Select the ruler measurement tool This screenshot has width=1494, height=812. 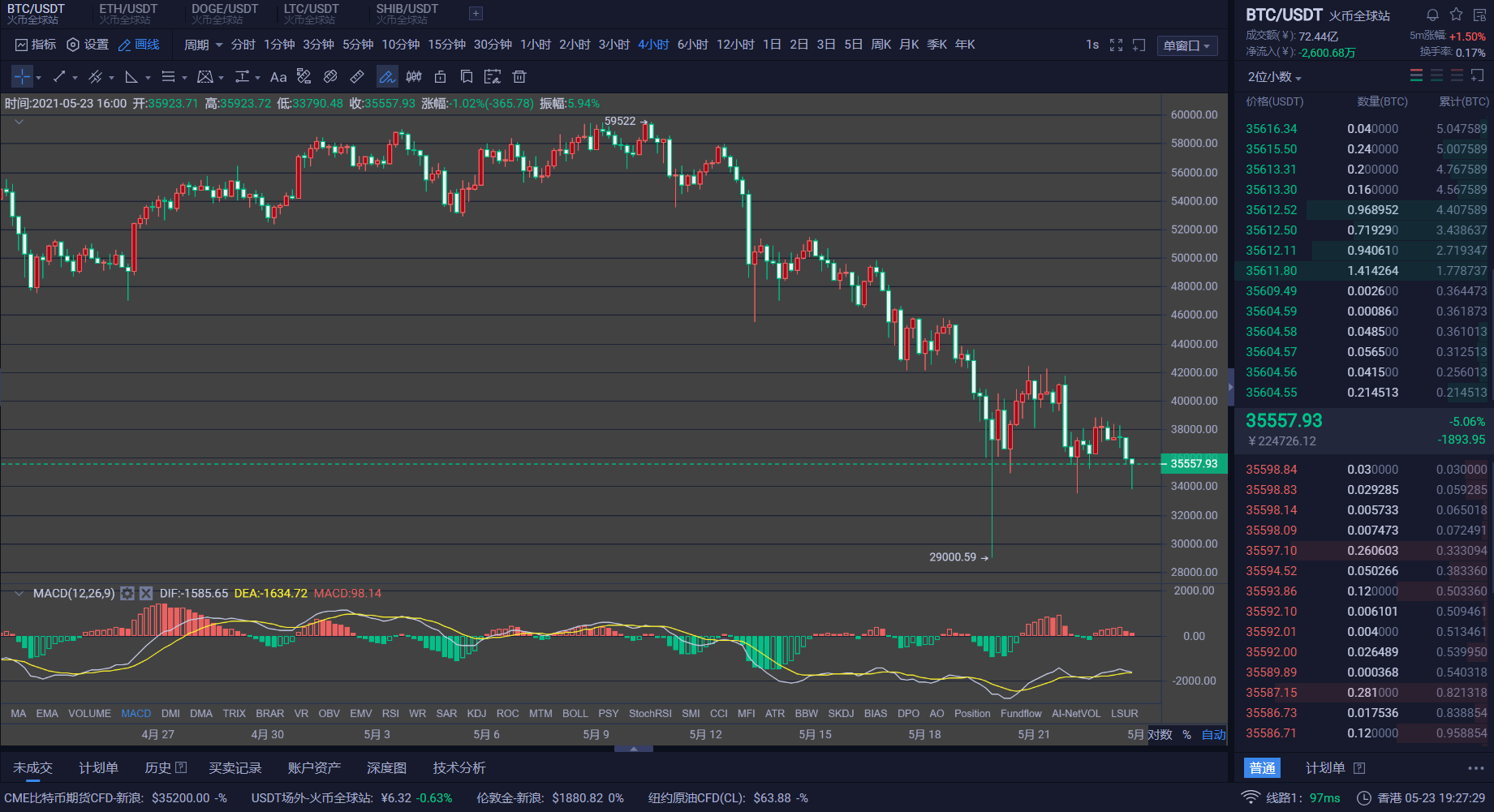click(357, 77)
